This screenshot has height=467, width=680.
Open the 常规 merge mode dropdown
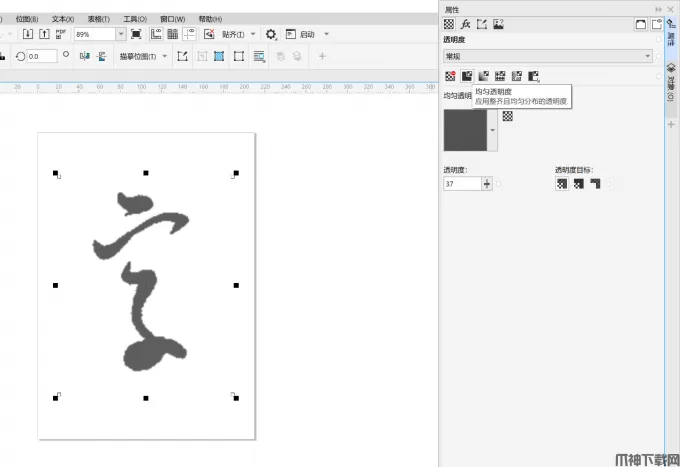548,56
